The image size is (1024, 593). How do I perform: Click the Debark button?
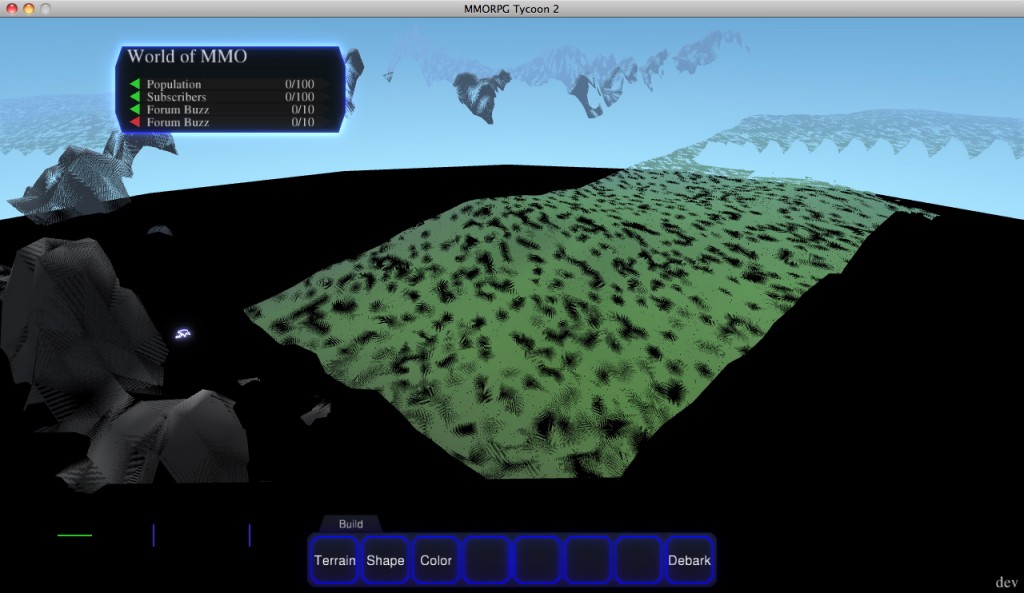coord(689,560)
